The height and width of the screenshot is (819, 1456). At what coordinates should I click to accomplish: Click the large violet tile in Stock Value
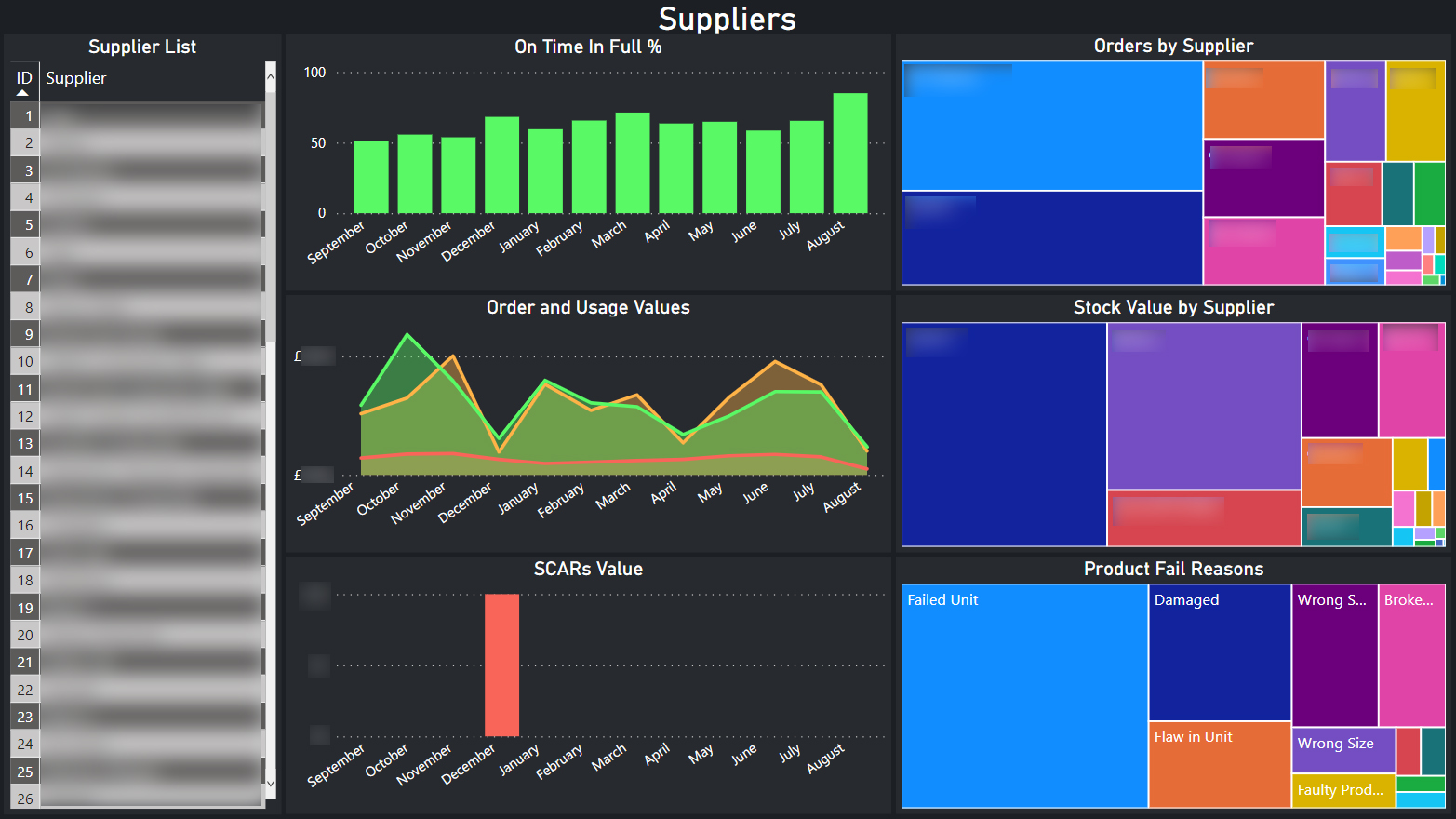tap(1204, 406)
